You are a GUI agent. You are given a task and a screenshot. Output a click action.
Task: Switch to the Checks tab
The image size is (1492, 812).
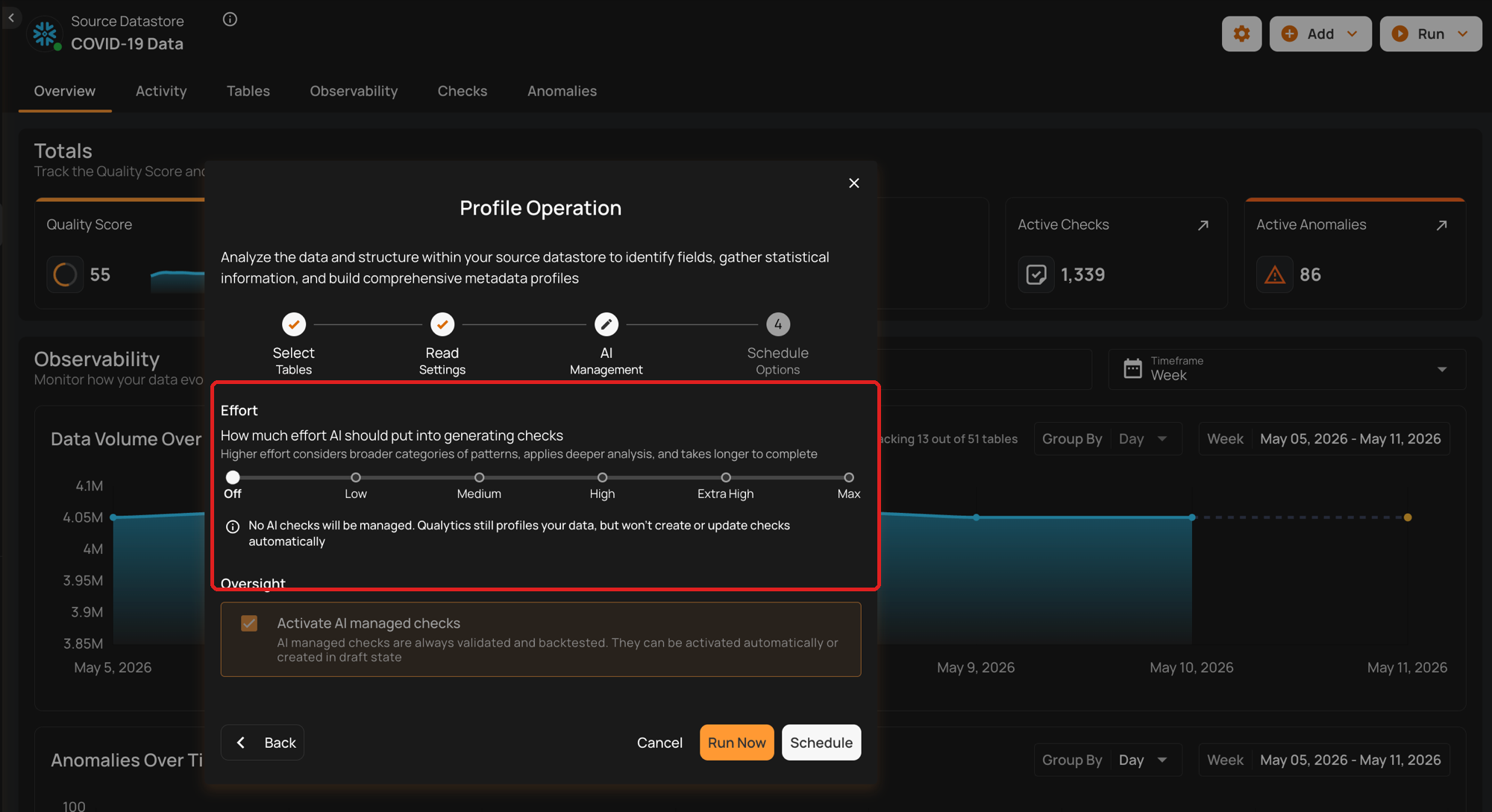click(463, 91)
